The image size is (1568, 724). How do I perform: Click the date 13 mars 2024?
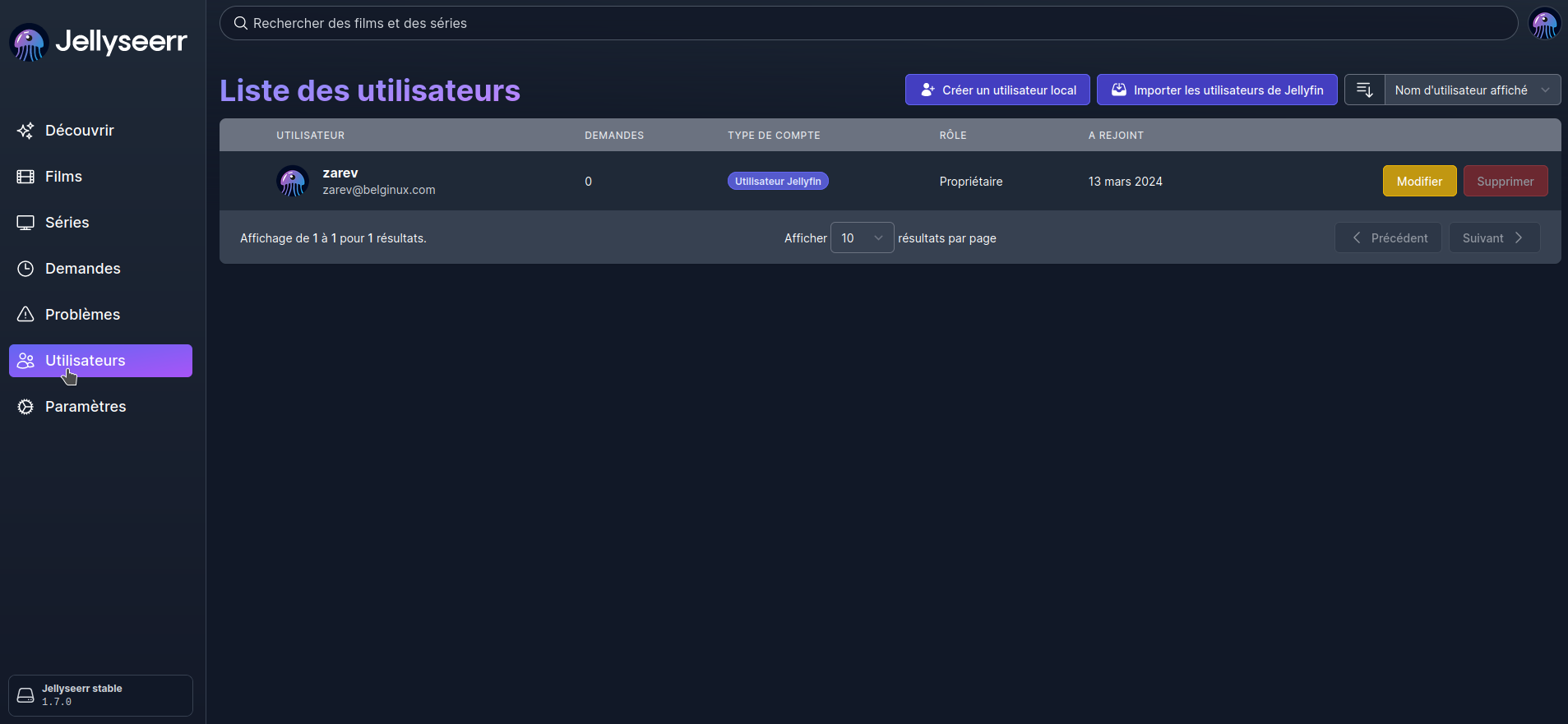tap(1125, 181)
